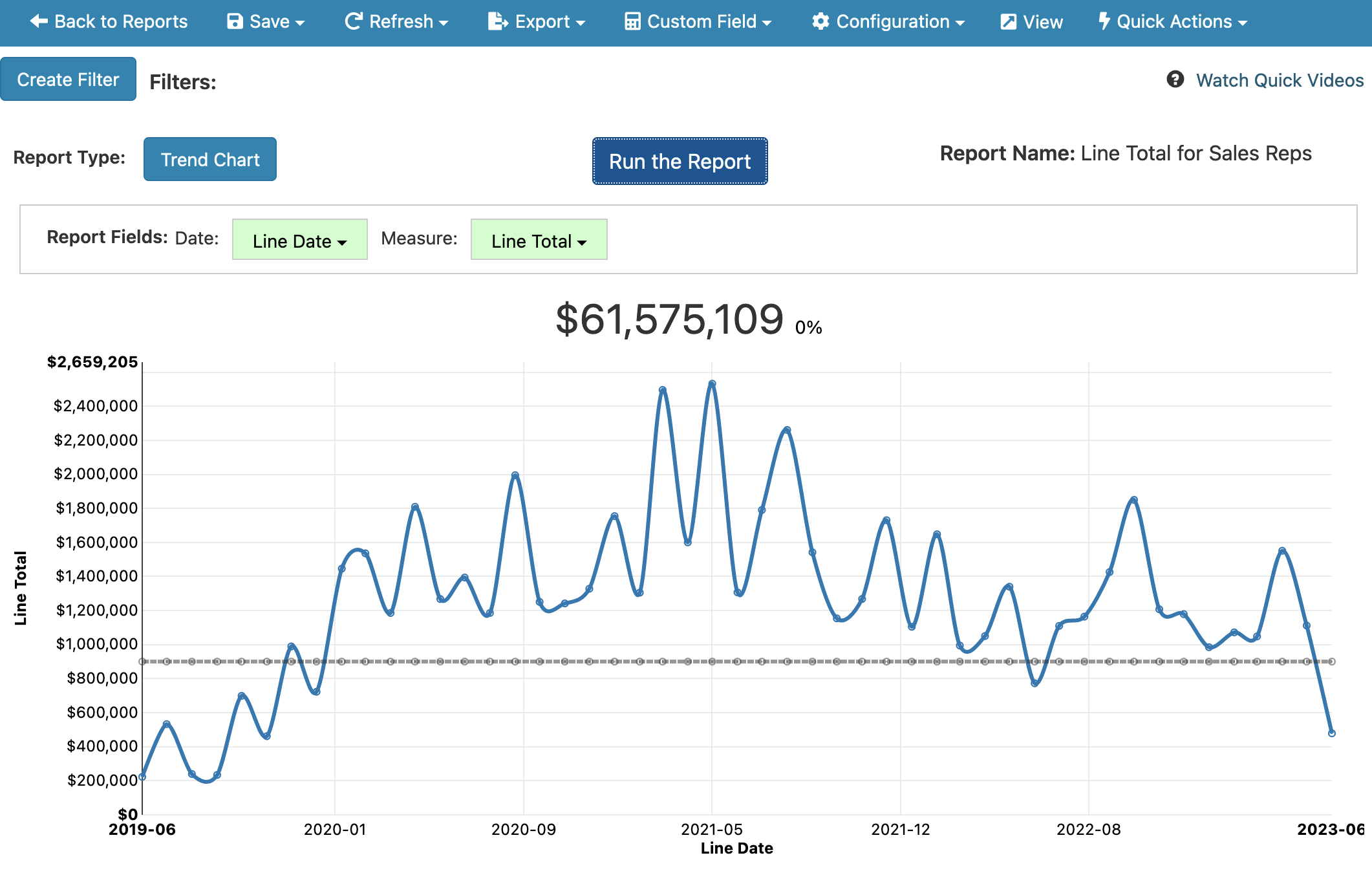
Task: Click the Save floppy disk icon
Action: click(235, 21)
